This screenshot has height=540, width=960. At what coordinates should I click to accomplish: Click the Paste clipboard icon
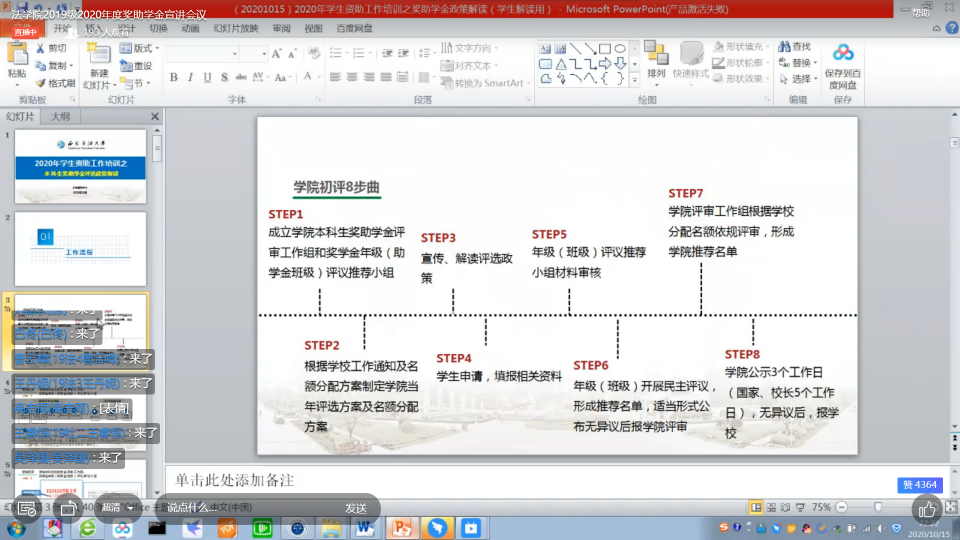pyautogui.click(x=17, y=55)
